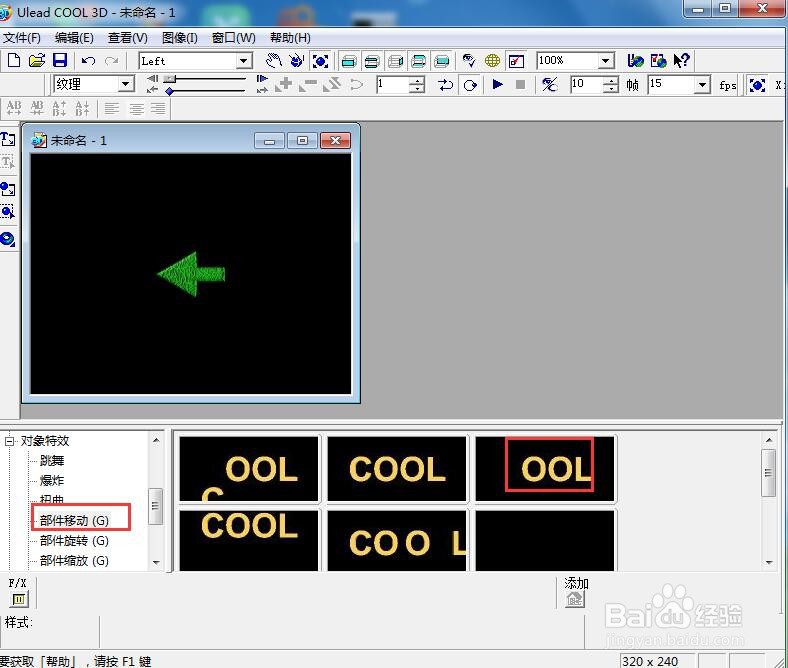The image size is (788, 668).
Task: Toggle the reveal eye-slash icon beside frame count
Action: pos(549,84)
